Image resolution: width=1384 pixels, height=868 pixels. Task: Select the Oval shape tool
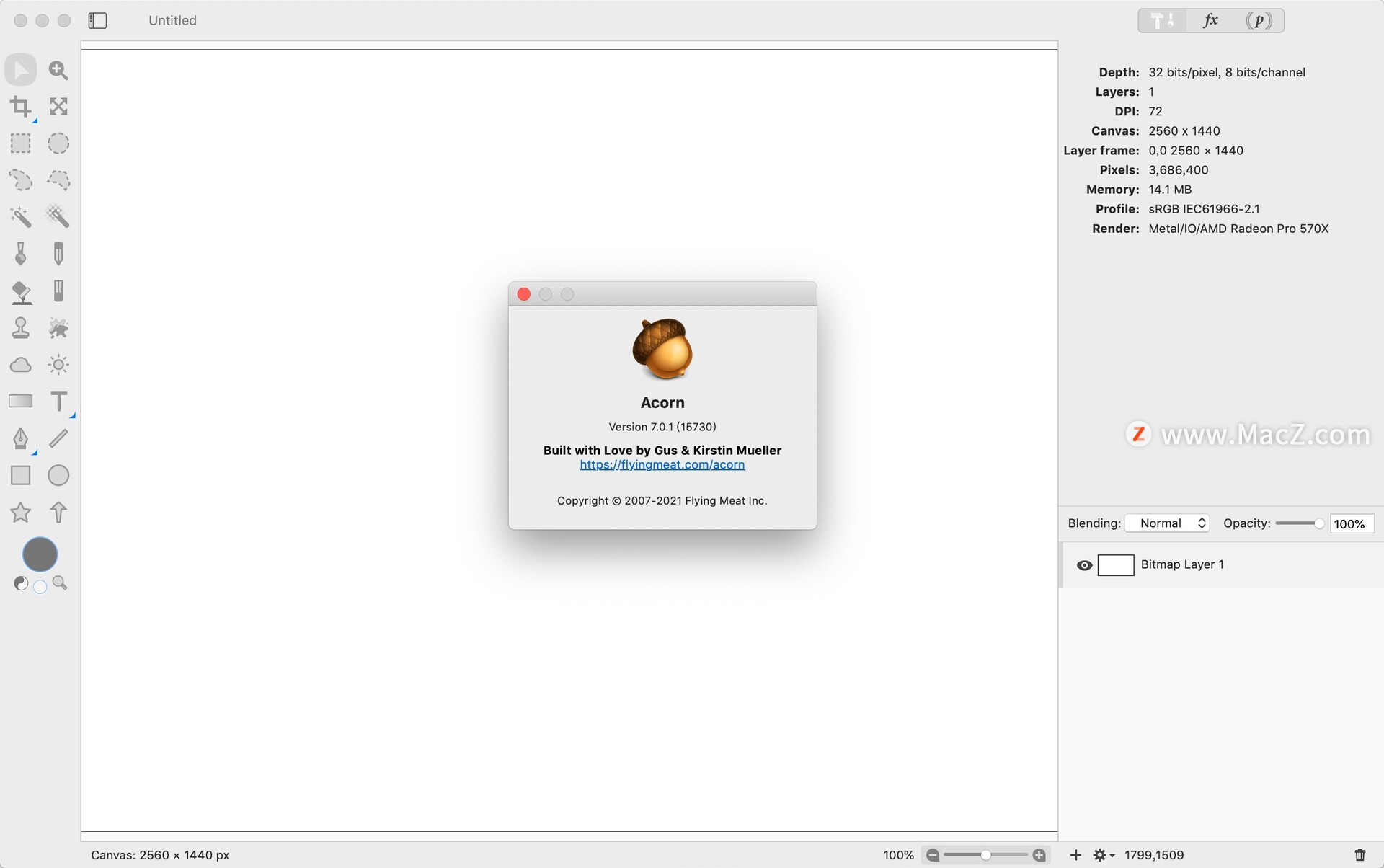tap(58, 475)
